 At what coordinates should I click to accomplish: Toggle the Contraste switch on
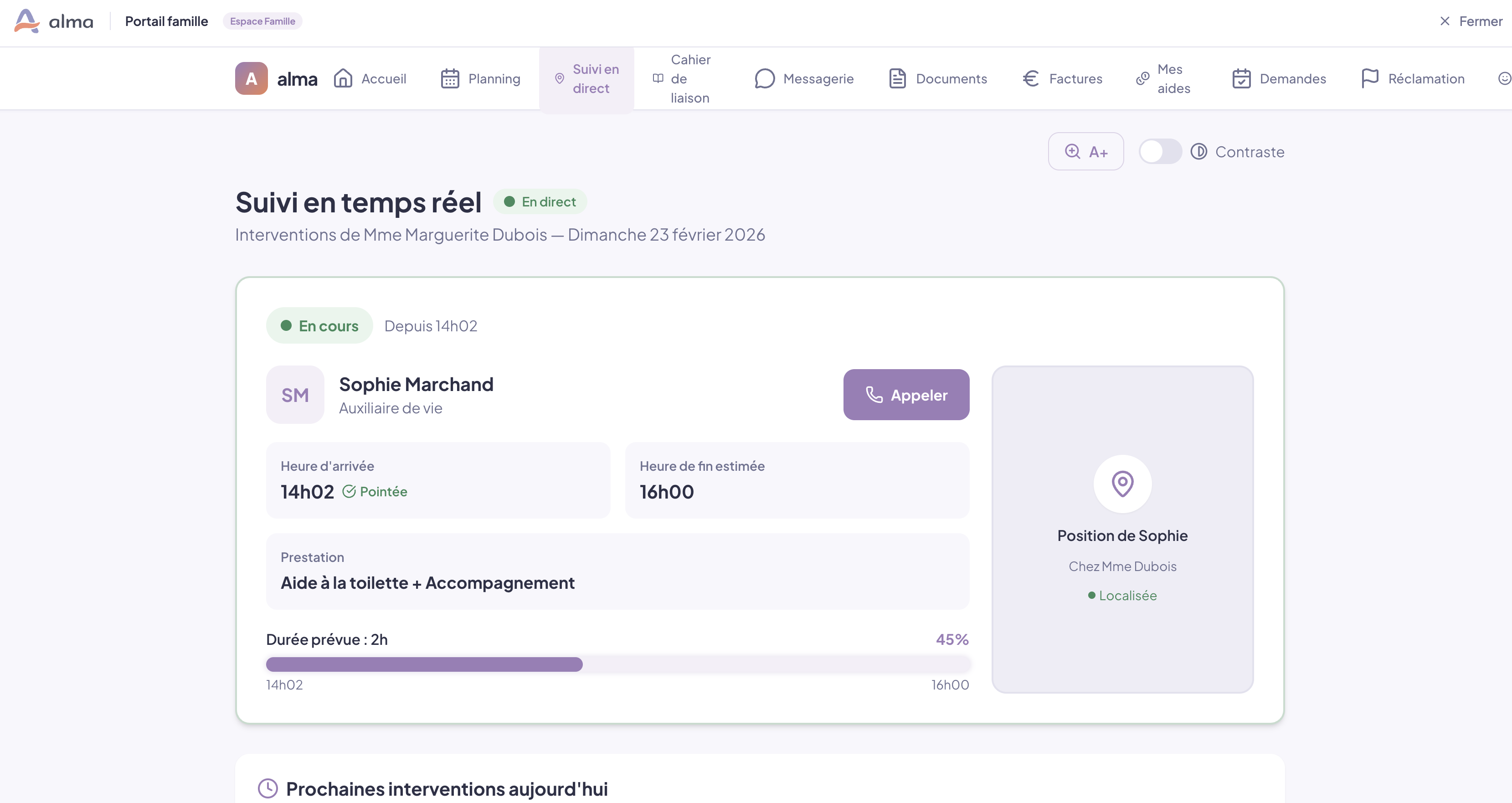click(1160, 151)
